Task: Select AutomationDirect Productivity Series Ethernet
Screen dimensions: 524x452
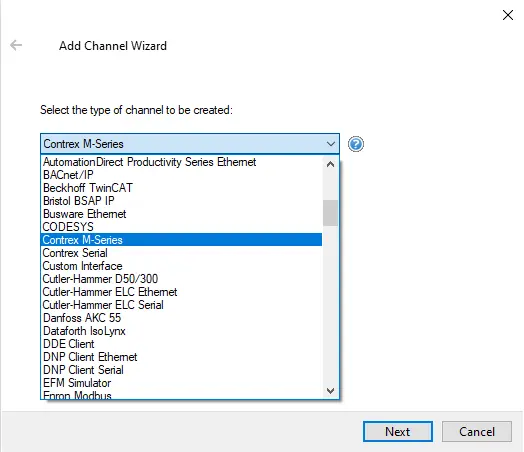Action: pyautogui.click(x=181, y=162)
